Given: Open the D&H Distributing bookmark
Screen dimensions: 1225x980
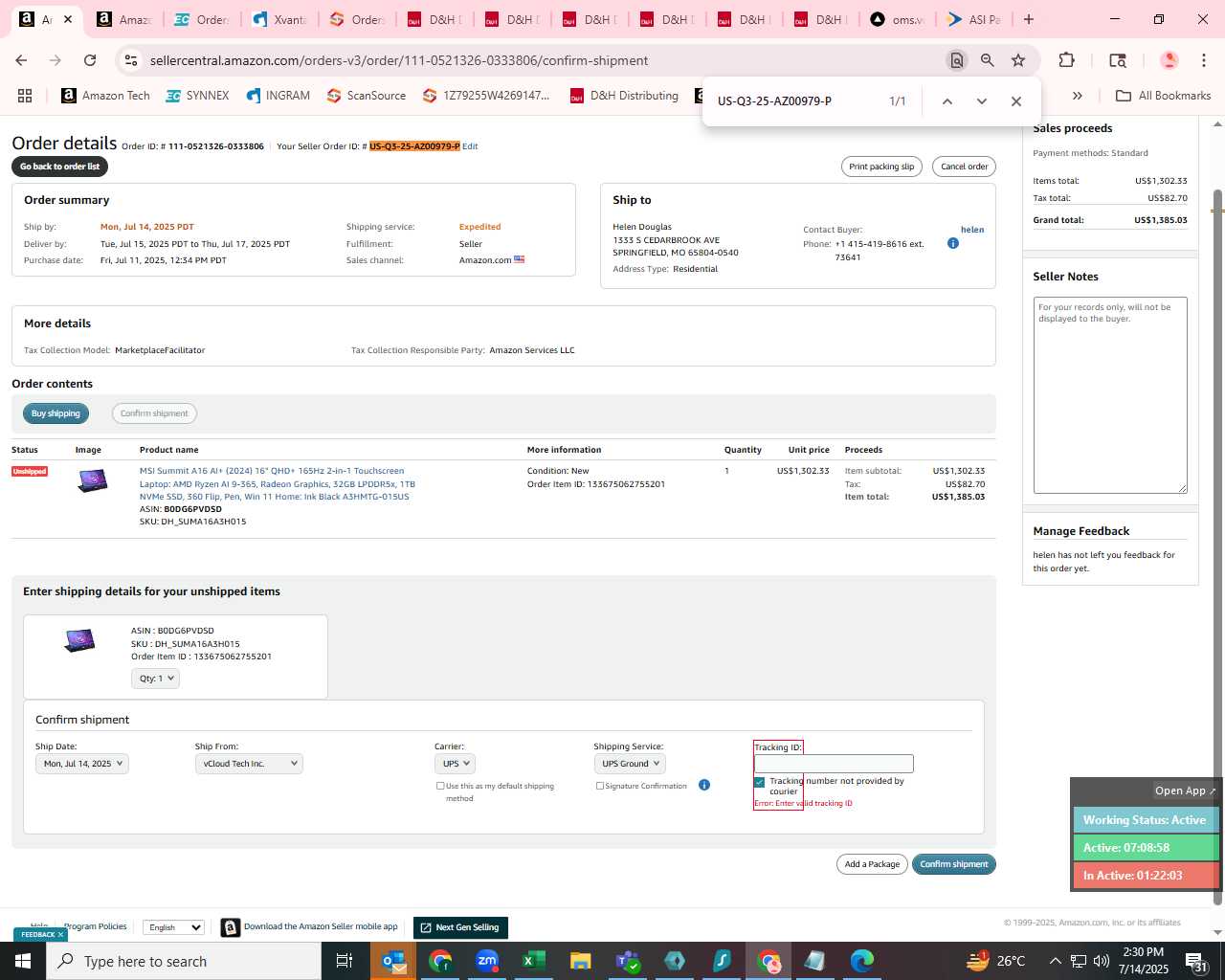Looking at the screenshot, I should pyautogui.click(x=624, y=96).
